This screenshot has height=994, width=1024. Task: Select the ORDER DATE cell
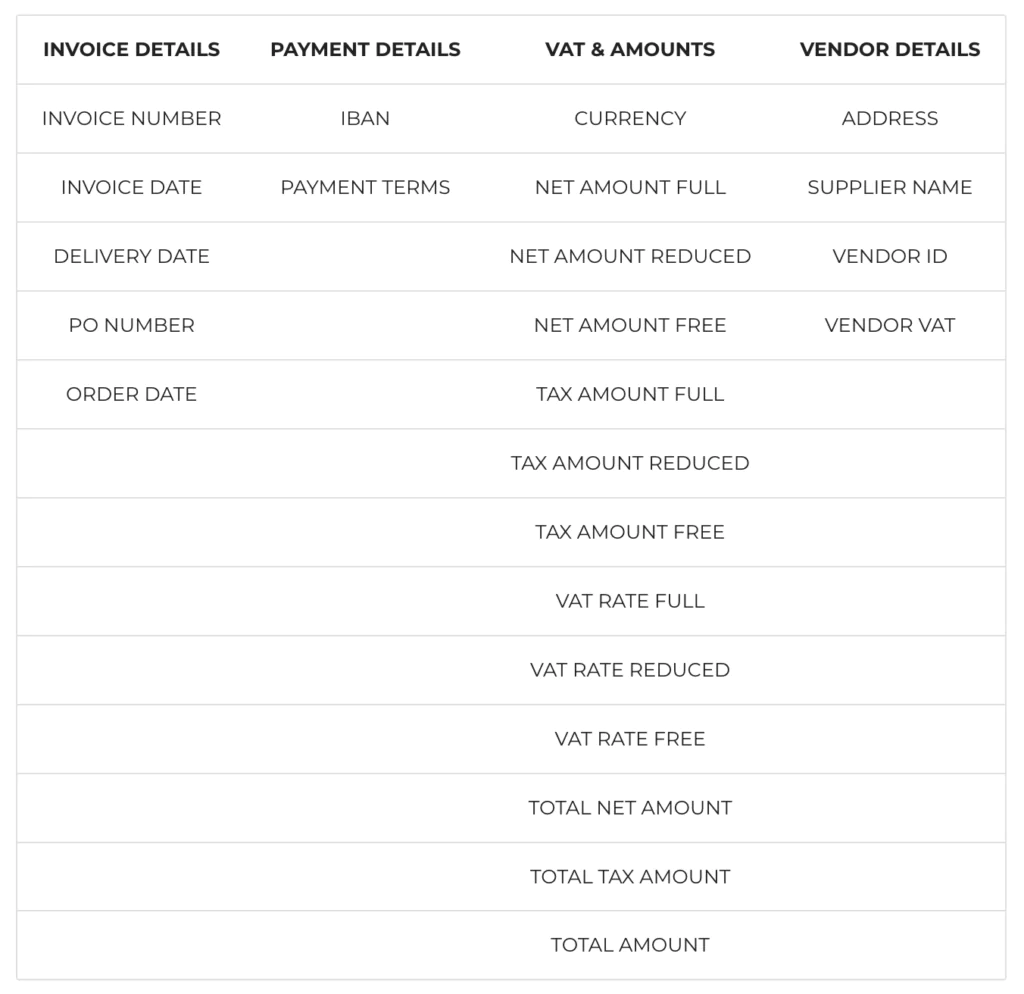coord(131,394)
